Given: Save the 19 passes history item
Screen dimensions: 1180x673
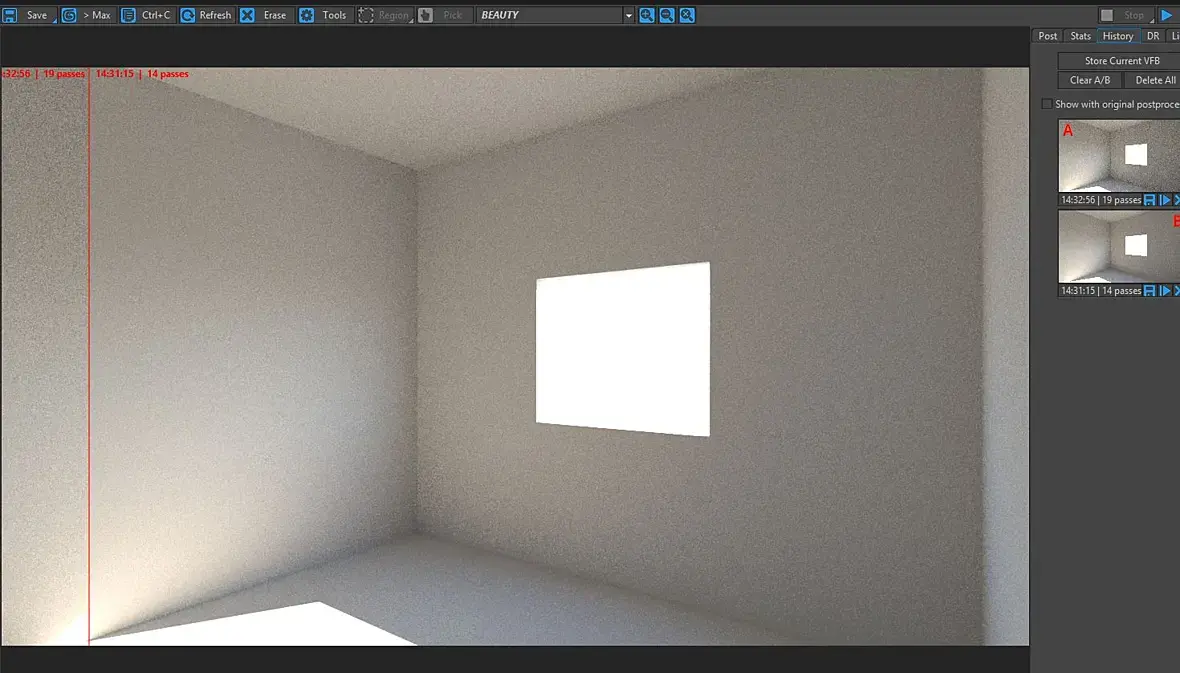Looking at the screenshot, I should point(1149,200).
